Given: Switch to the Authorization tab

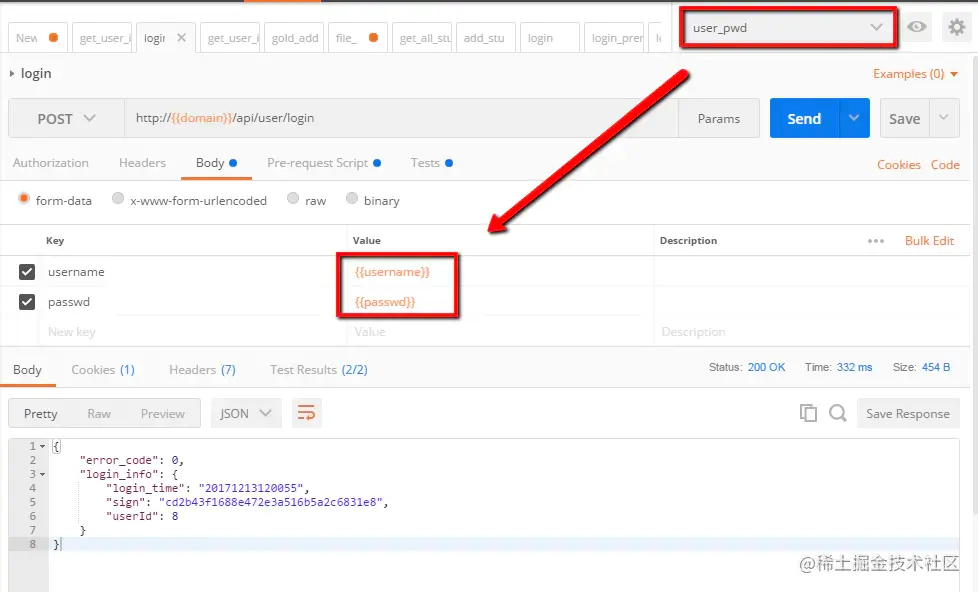Looking at the screenshot, I should [x=51, y=163].
